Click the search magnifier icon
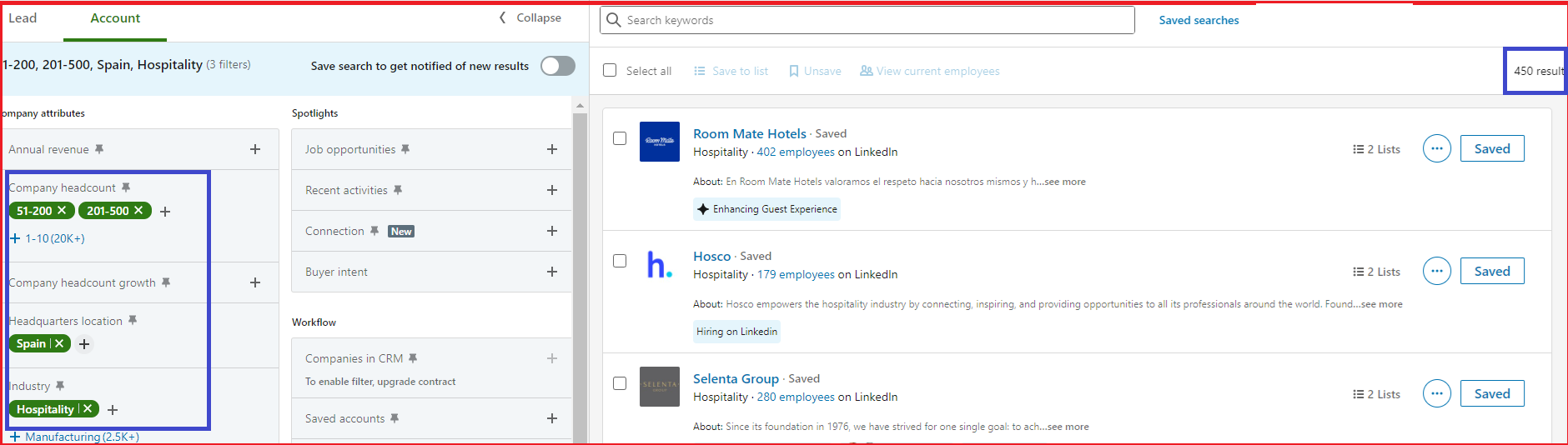Viewport: 1568px width, 445px height. tap(614, 20)
